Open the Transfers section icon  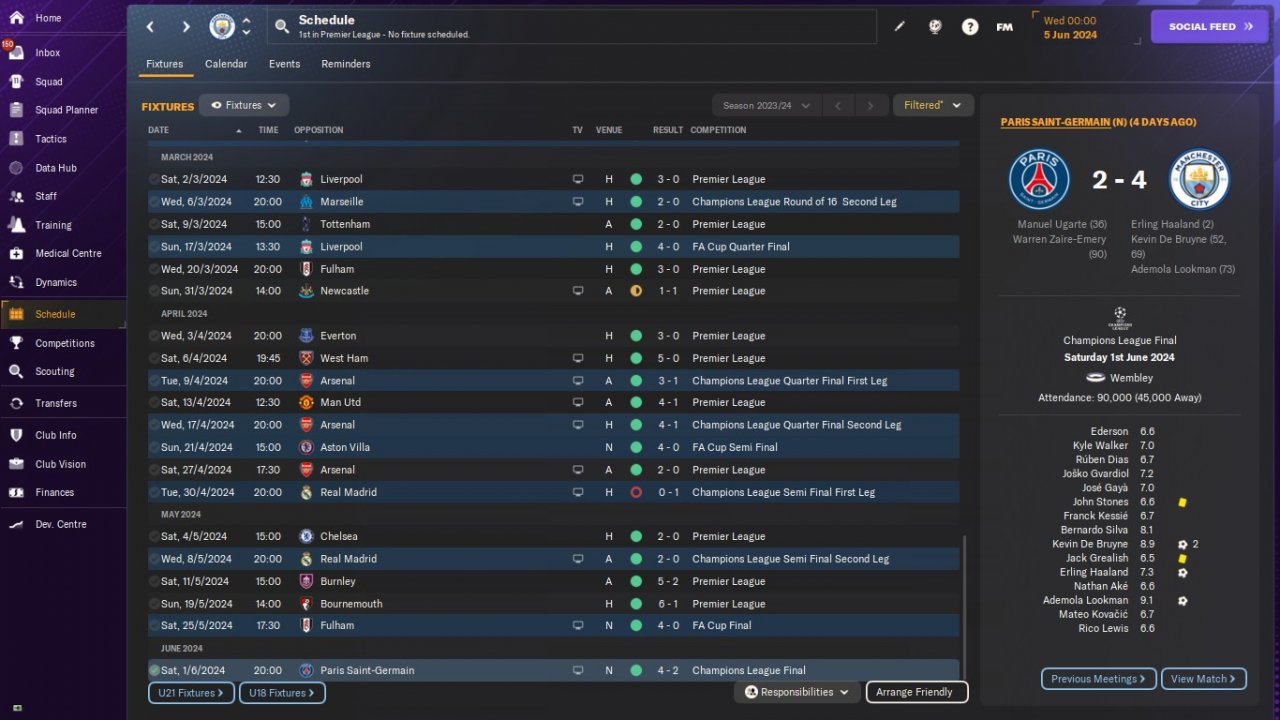[16, 403]
